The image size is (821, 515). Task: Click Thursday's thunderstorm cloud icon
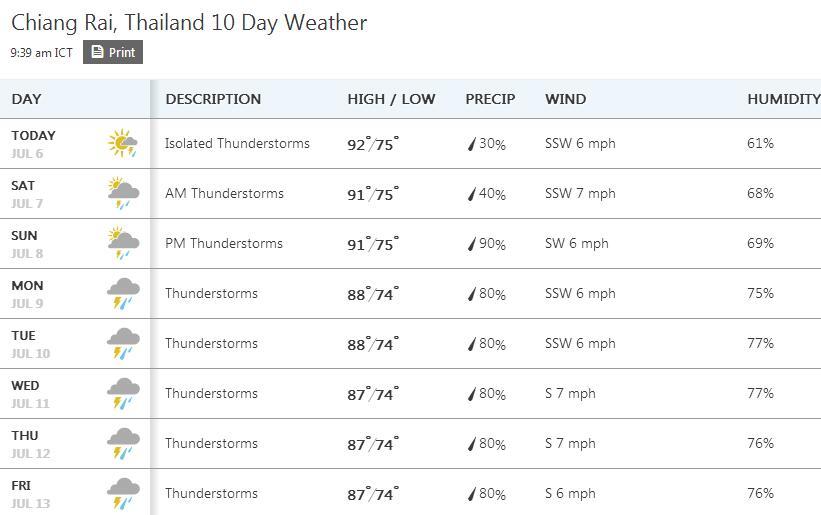pyautogui.click(x=123, y=444)
